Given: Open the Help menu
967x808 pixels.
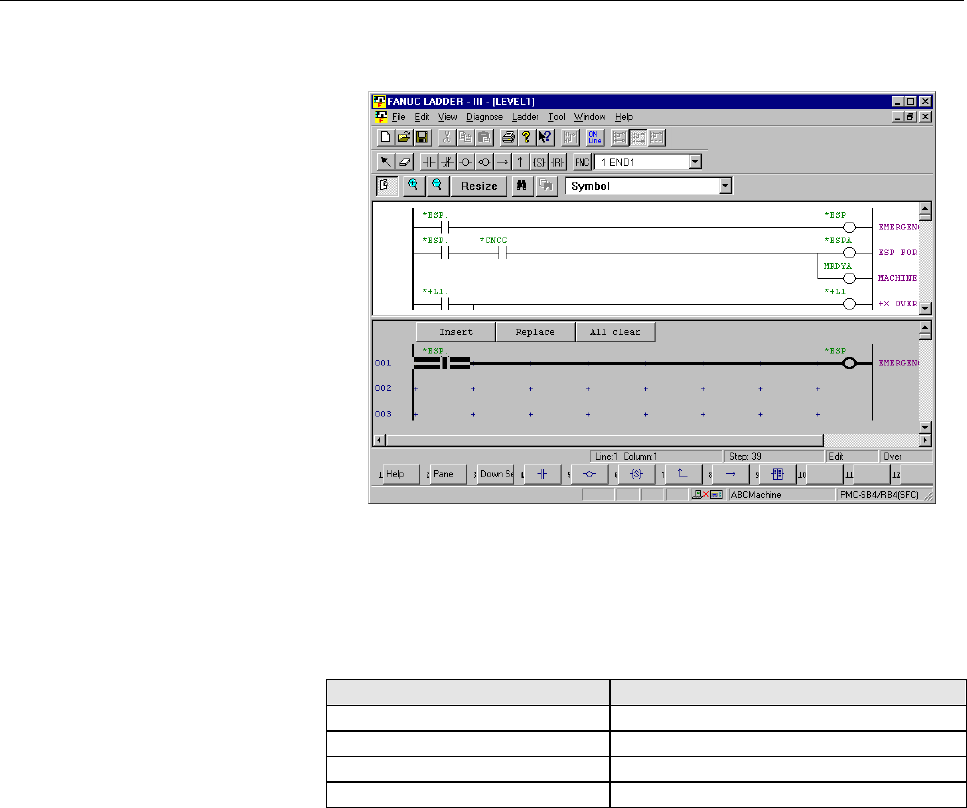Looking at the screenshot, I should pos(624,117).
